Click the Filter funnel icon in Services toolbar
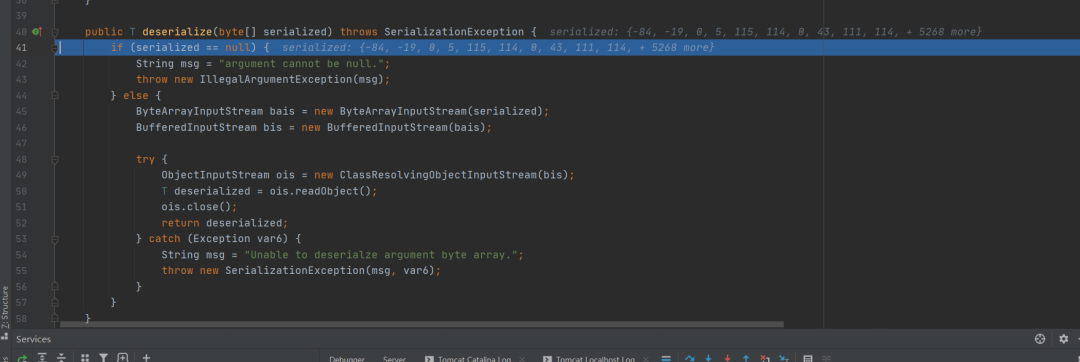 coord(103,358)
